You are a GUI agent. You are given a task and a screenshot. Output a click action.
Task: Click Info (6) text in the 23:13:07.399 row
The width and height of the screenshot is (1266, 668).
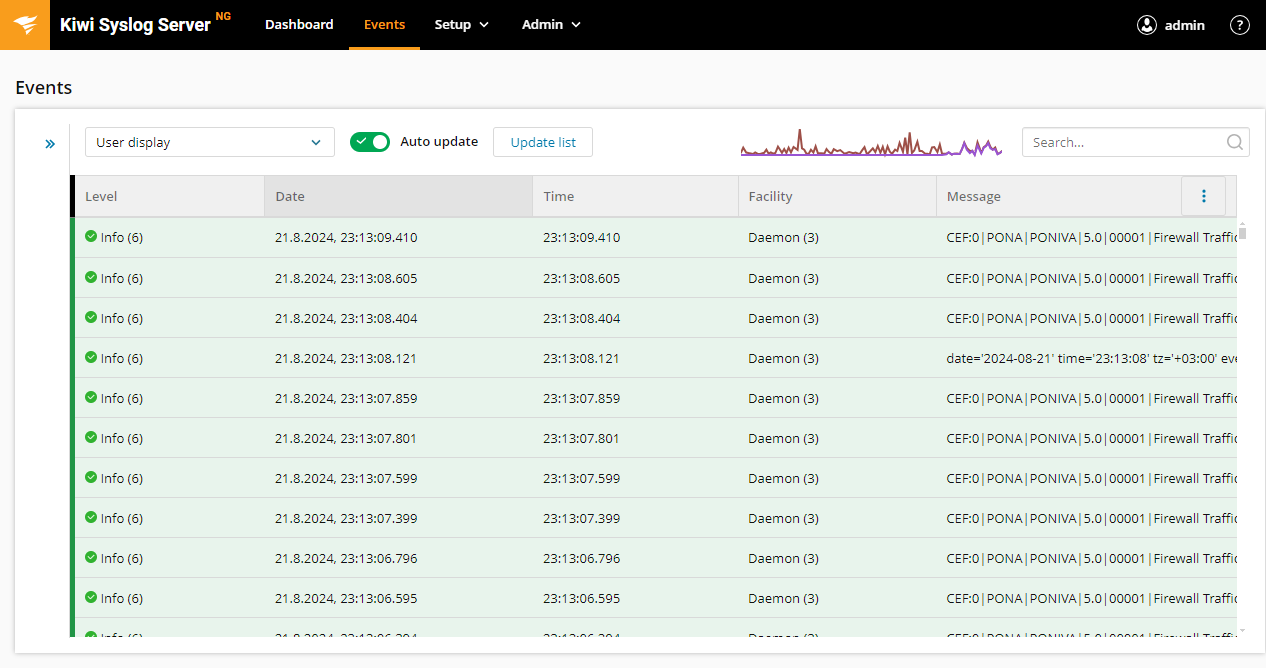click(122, 518)
